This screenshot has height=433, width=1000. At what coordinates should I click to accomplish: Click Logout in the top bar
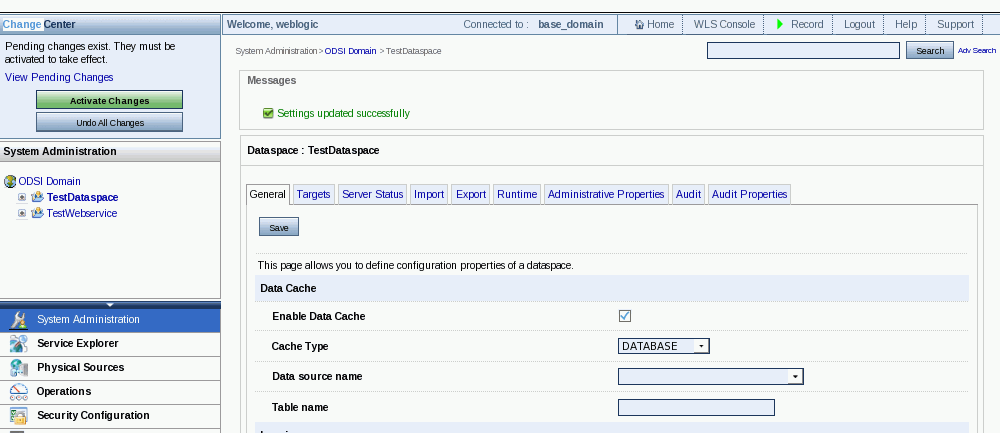pyautogui.click(x=859, y=24)
